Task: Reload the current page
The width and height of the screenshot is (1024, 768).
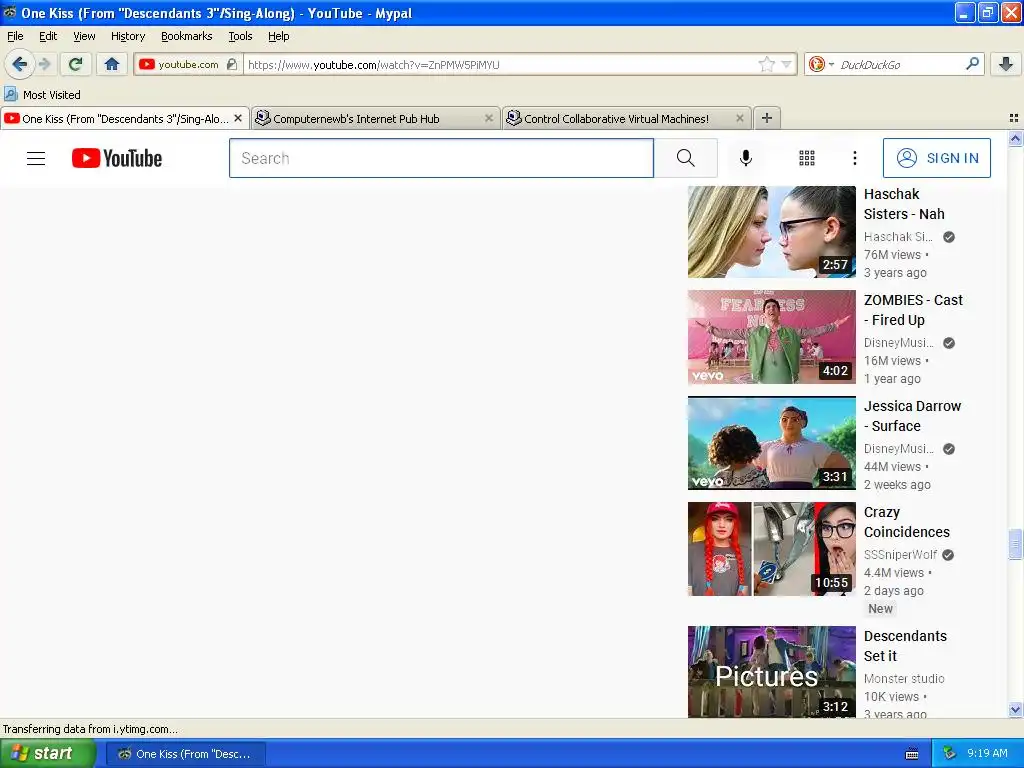Action: [x=76, y=64]
